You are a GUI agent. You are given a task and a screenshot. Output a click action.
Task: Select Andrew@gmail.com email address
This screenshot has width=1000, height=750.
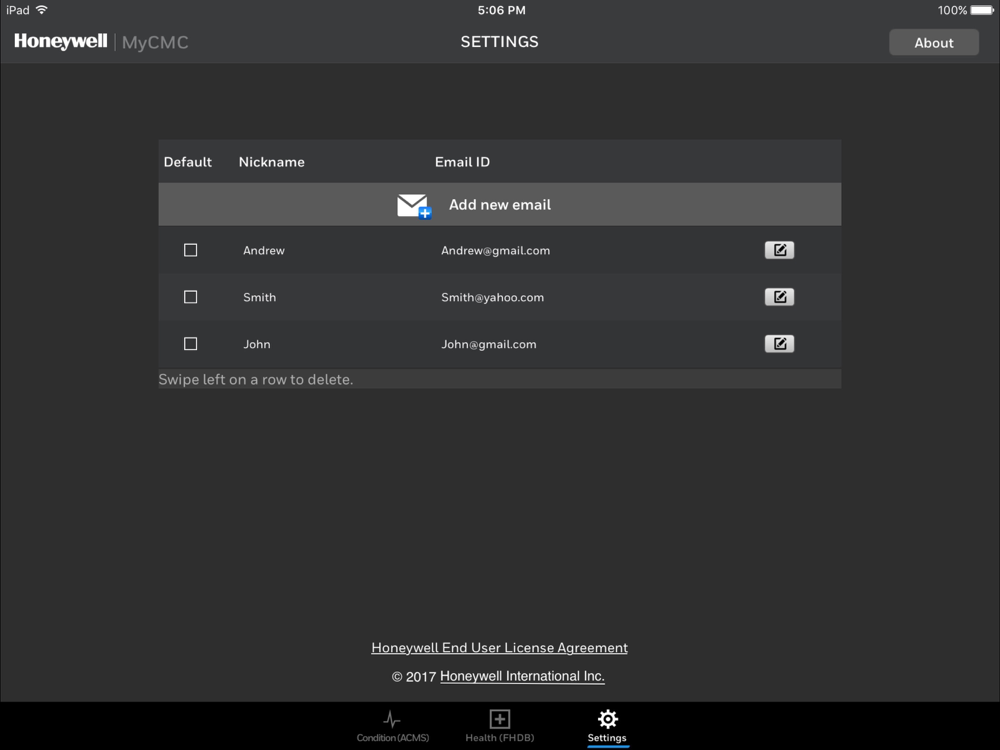(496, 251)
